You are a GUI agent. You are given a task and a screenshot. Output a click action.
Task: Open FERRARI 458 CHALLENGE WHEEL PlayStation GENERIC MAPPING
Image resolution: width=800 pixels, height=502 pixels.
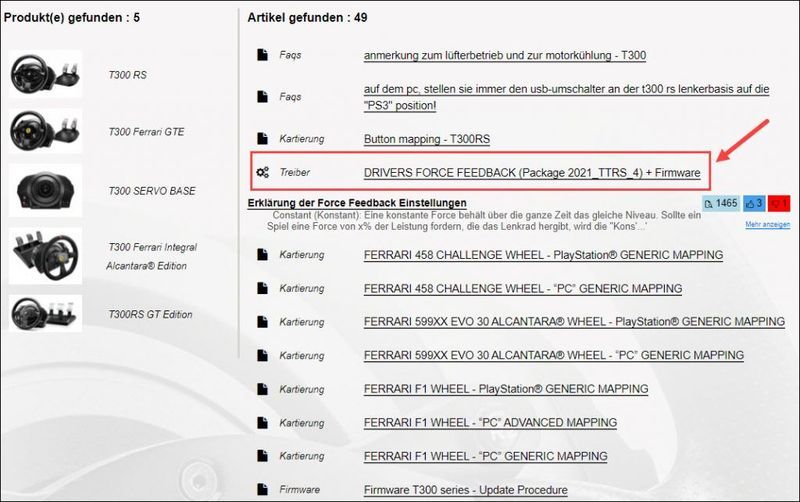tap(543, 255)
